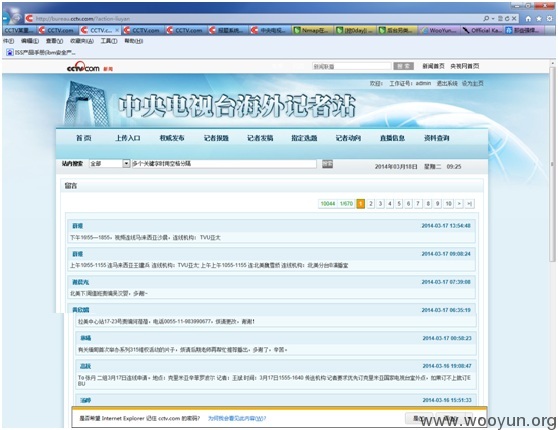Refresh the page with the reload icon
The width and height of the screenshot is (558, 430).
point(507,19)
